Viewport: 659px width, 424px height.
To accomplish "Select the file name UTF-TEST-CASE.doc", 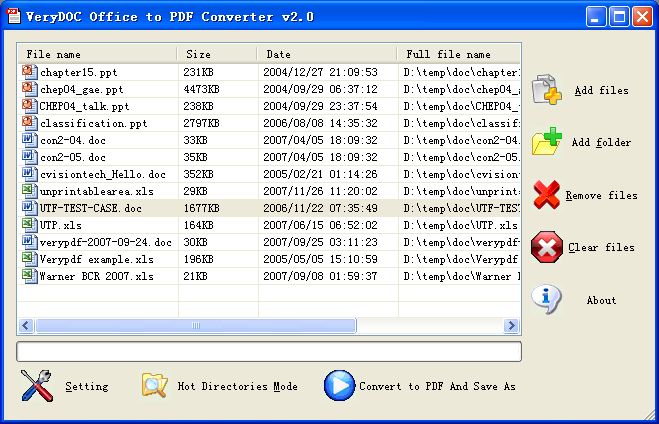I will (x=90, y=208).
